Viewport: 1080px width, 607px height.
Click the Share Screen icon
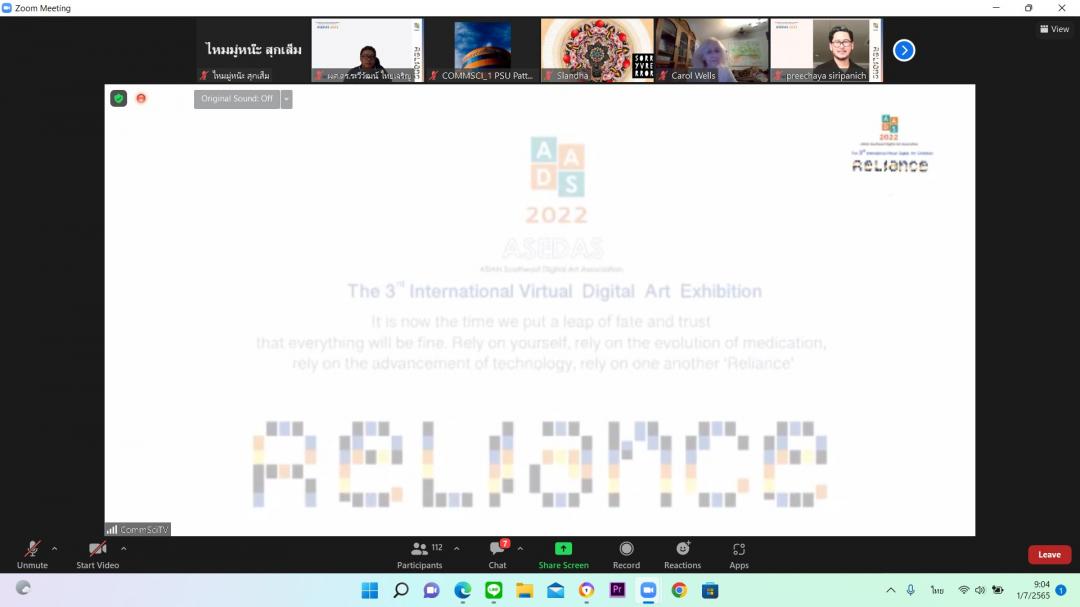coord(563,549)
